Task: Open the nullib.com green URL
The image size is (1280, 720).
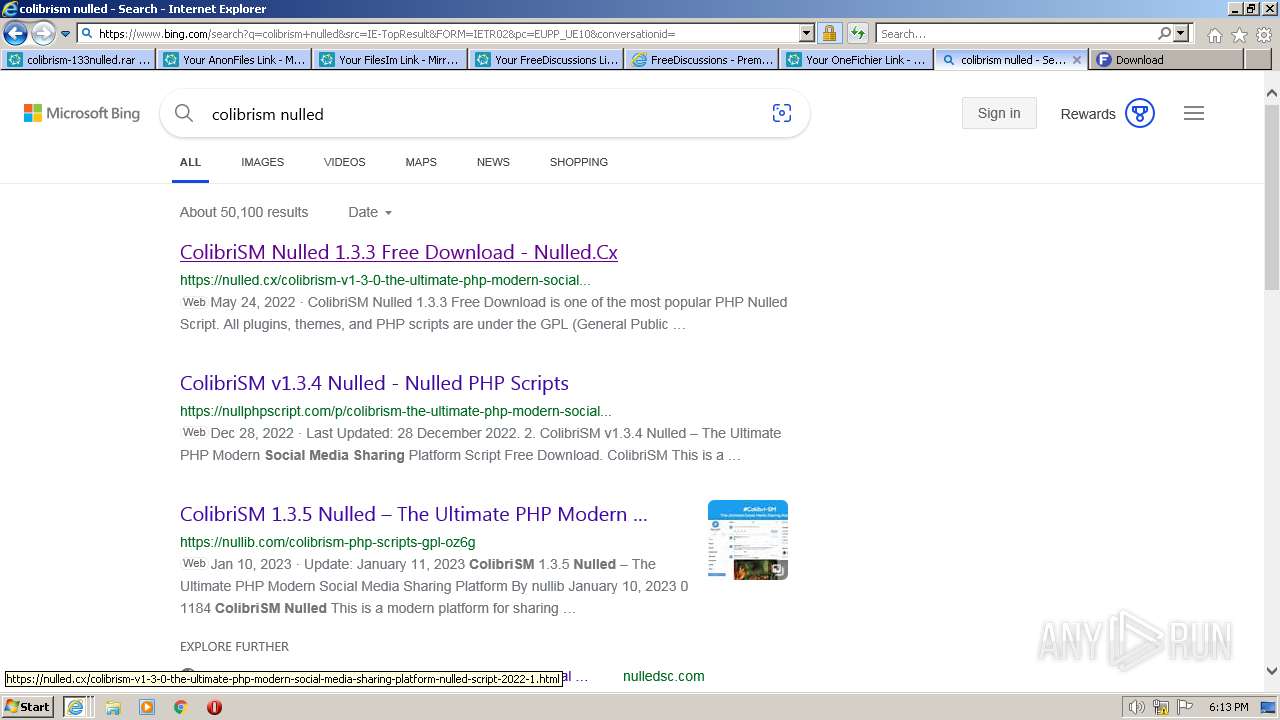Action: [328, 542]
